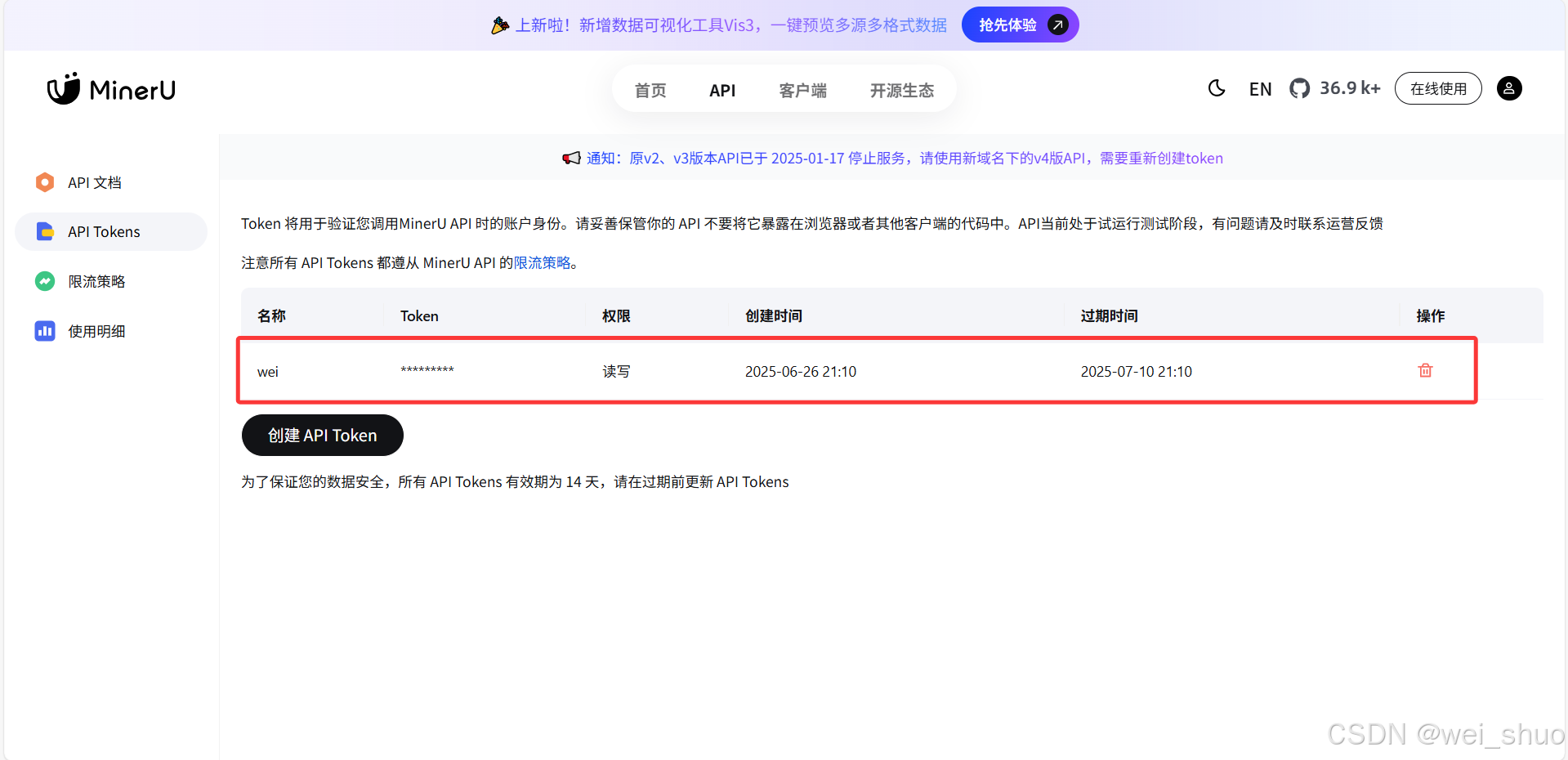Click the 读写 permission cell
This screenshot has height=760, width=1568.
coord(616,372)
